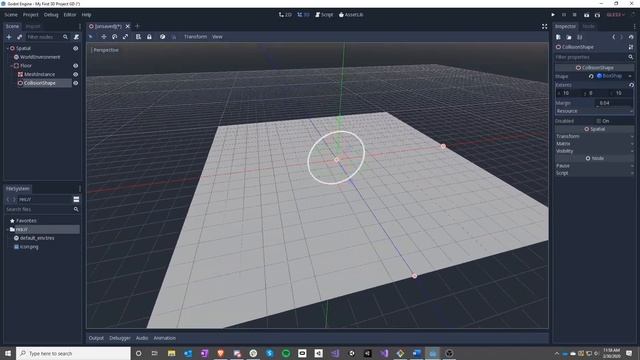Toggle visibility of the Floor node
Image resolution: width=640 pixels, height=360 pixels.
point(76,66)
